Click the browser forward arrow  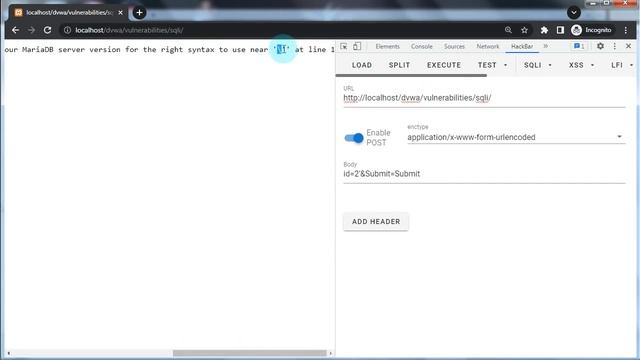[31, 30]
